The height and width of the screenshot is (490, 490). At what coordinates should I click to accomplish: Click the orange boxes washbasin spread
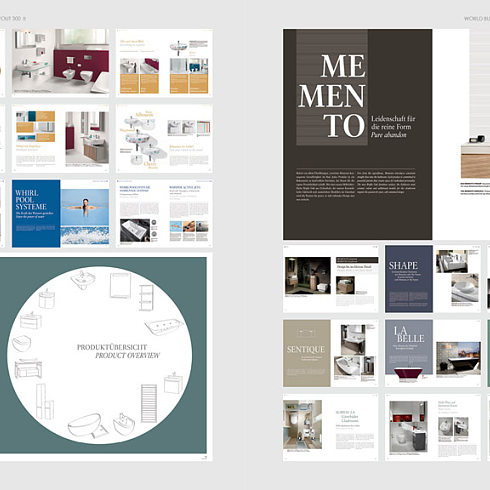click(x=164, y=63)
